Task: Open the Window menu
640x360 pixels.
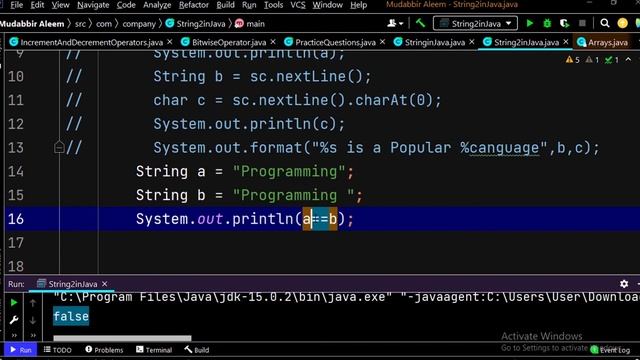Action: [328, 5]
